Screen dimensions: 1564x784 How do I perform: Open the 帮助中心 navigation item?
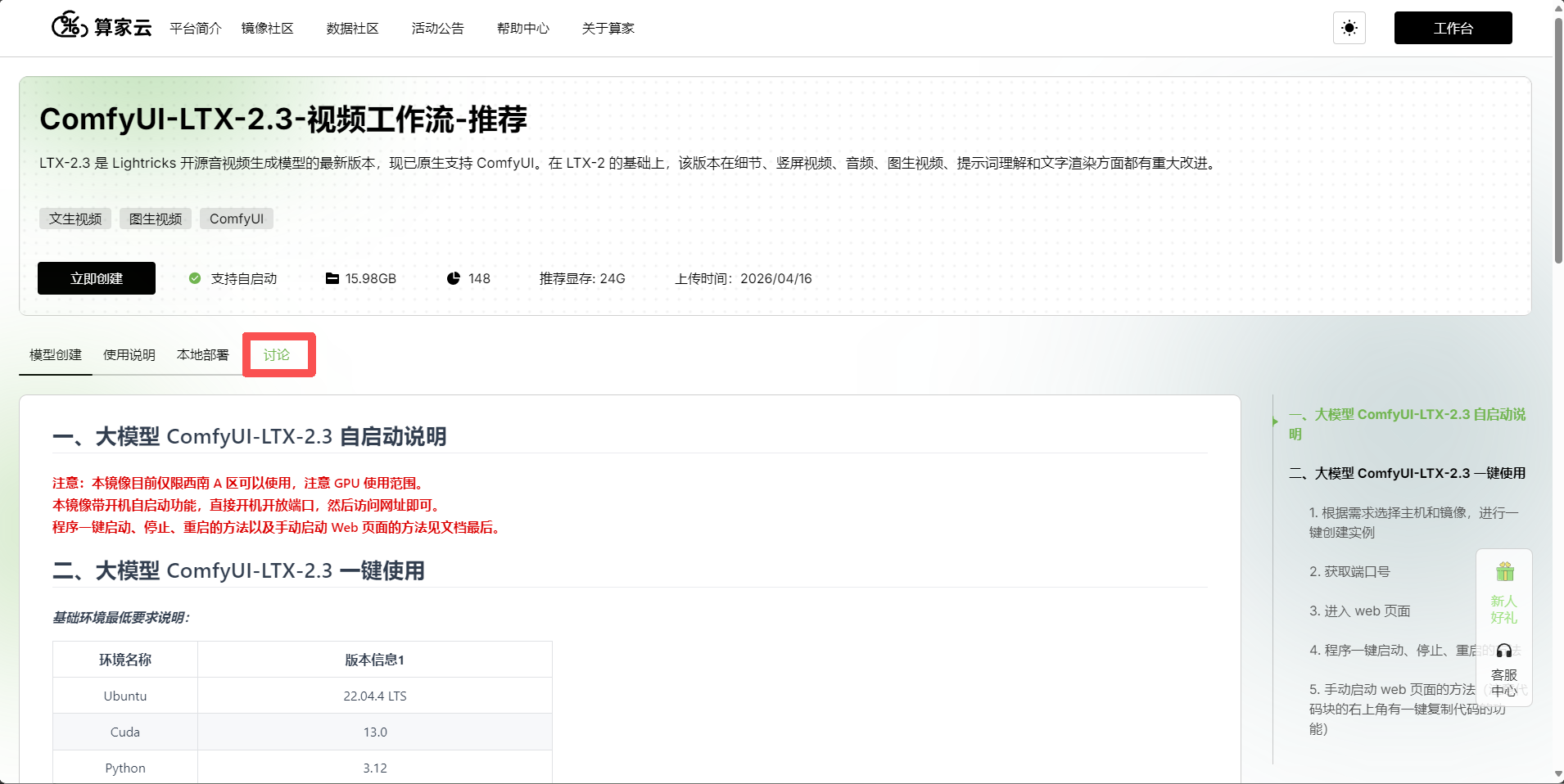pos(523,28)
